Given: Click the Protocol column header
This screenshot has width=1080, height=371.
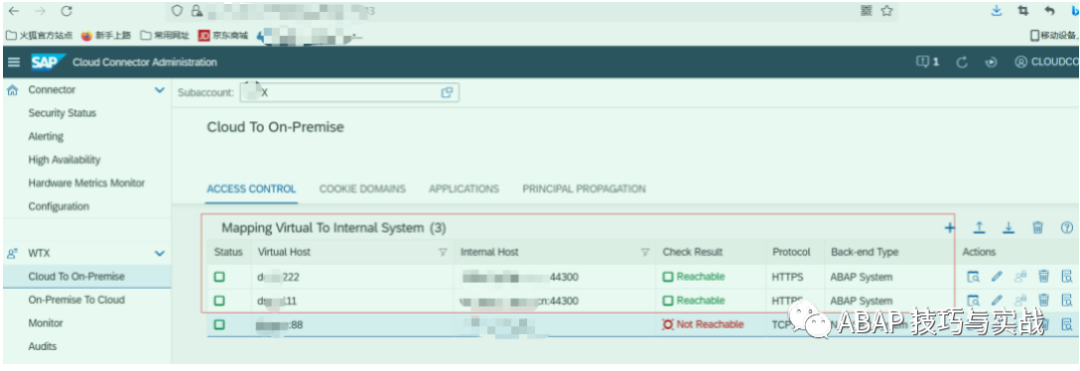Looking at the screenshot, I should 791,252.
